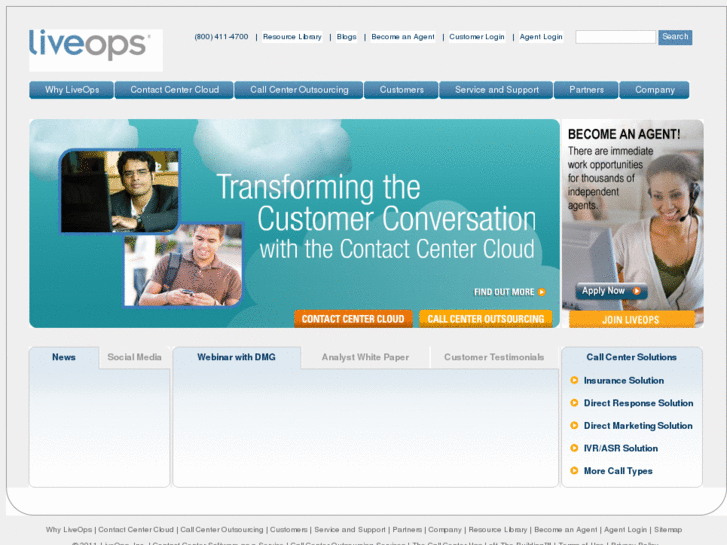Open the Customer Login link
727x545 pixels.
477,37
